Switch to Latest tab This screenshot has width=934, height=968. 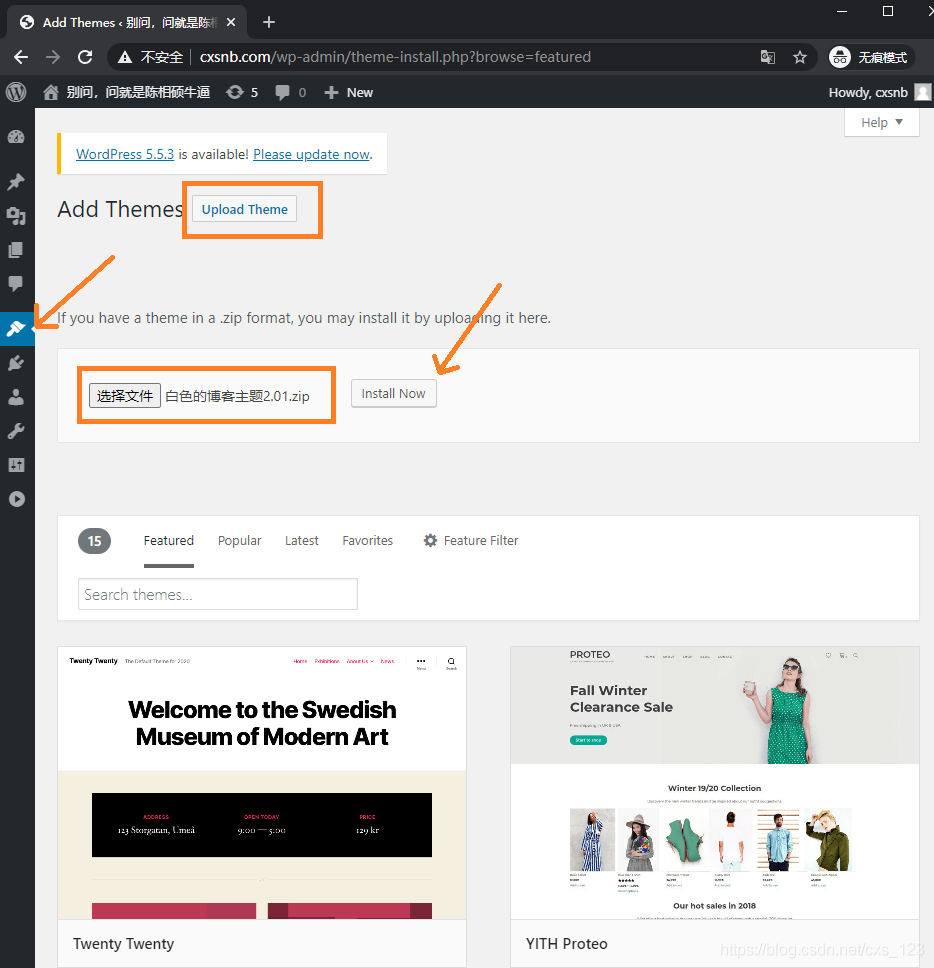coord(302,541)
